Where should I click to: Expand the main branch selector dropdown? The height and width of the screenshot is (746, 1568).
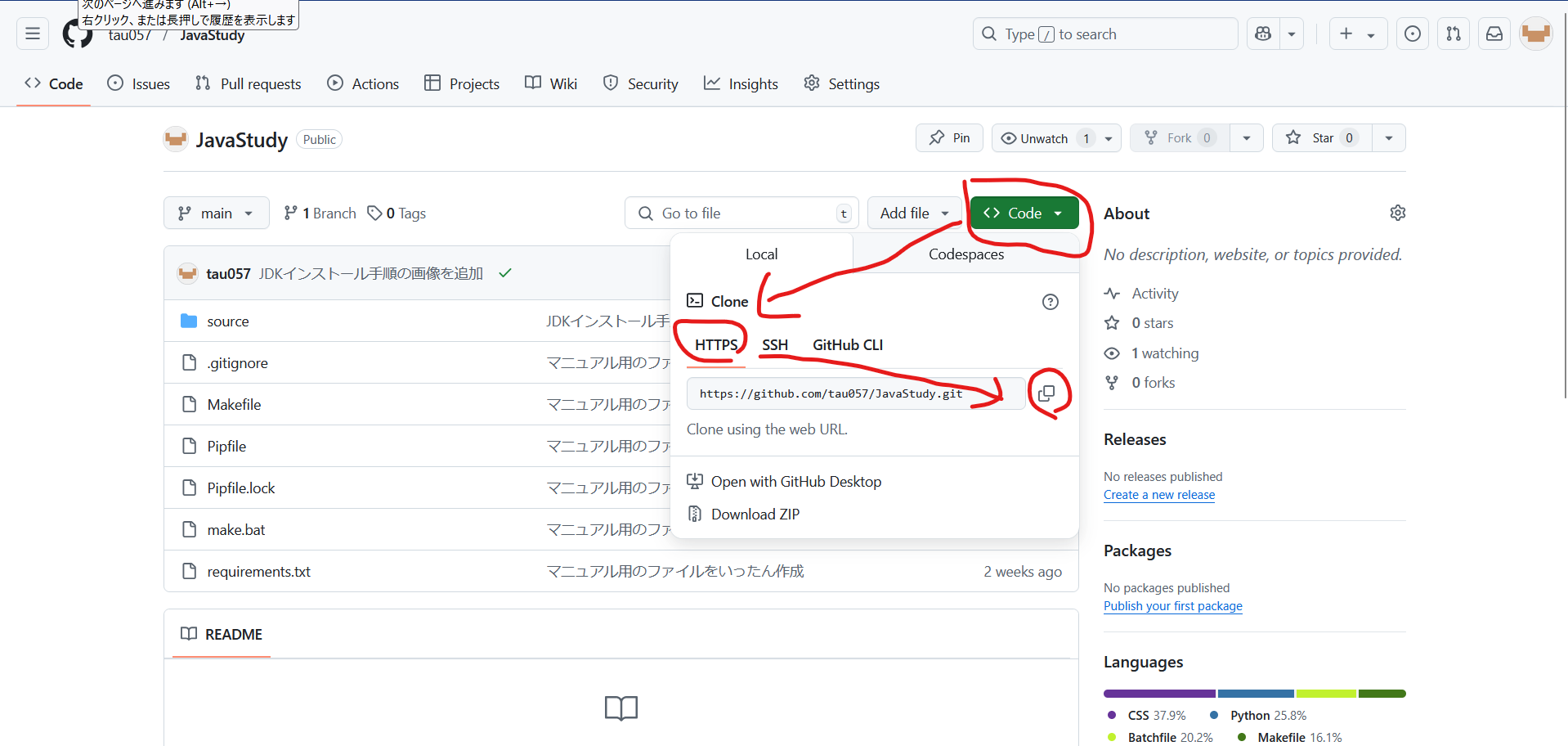[216, 213]
